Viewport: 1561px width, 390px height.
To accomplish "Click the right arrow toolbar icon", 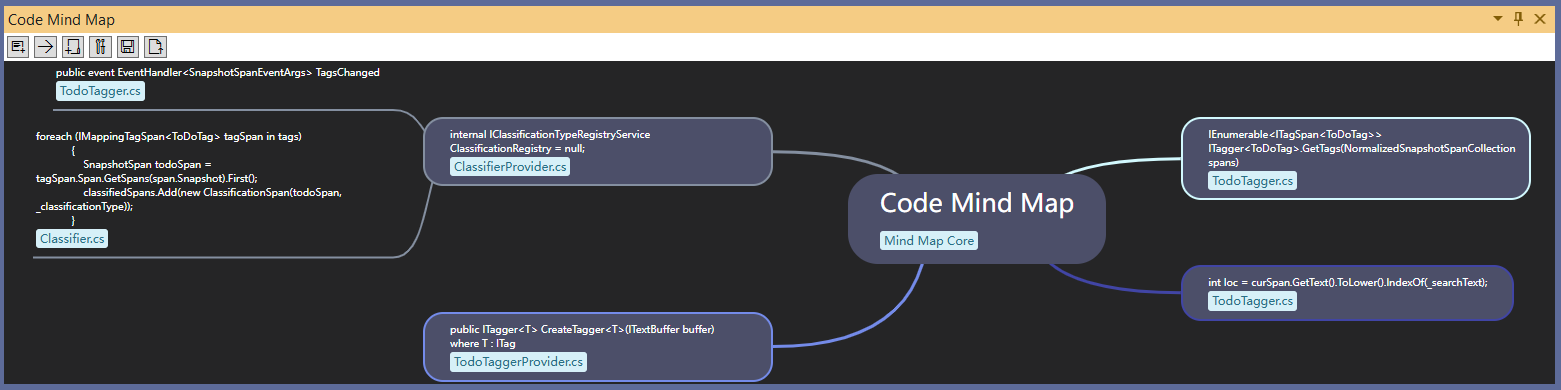I will pyautogui.click(x=45, y=46).
